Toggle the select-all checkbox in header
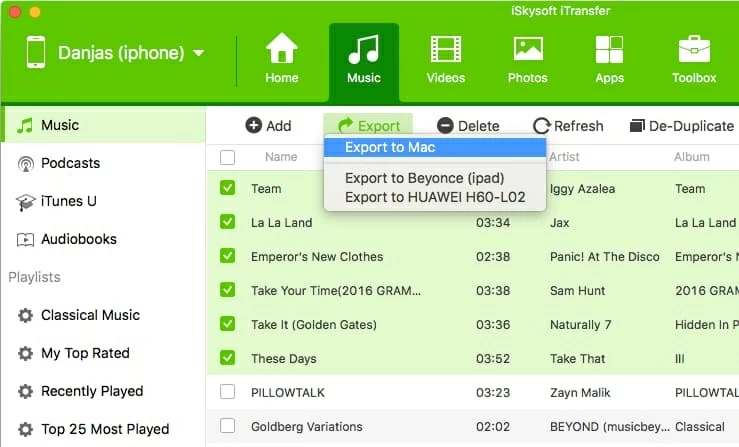The width and height of the screenshot is (739, 447). (x=228, y=157)
